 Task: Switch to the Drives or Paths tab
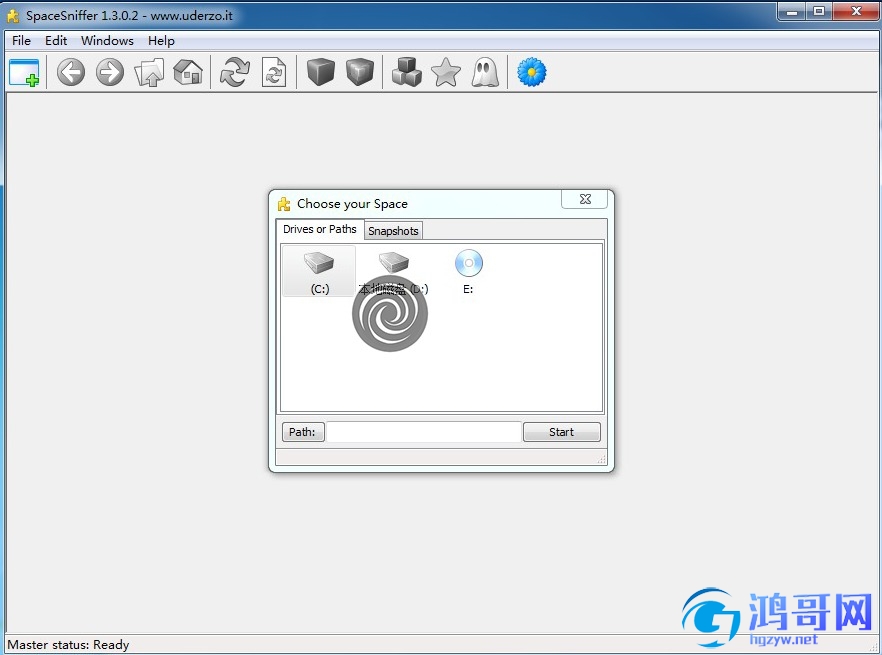[320, 229]
